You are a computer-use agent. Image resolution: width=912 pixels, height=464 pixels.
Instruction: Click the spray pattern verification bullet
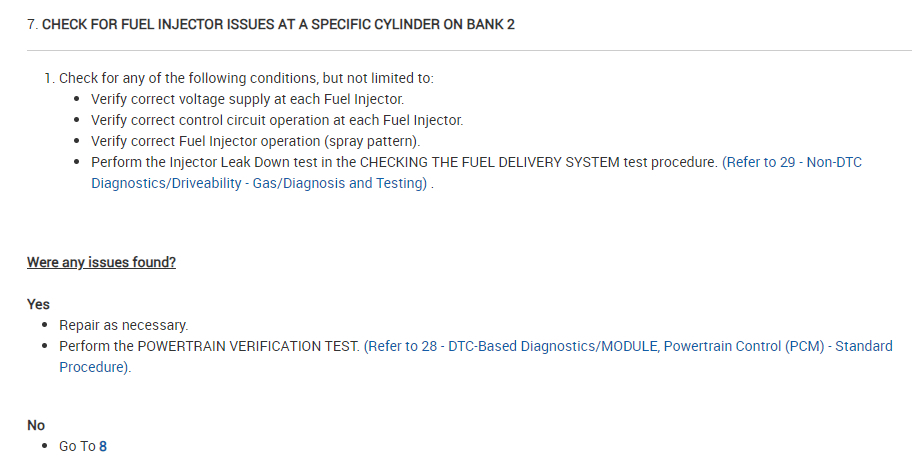click(x=255, y=141)
